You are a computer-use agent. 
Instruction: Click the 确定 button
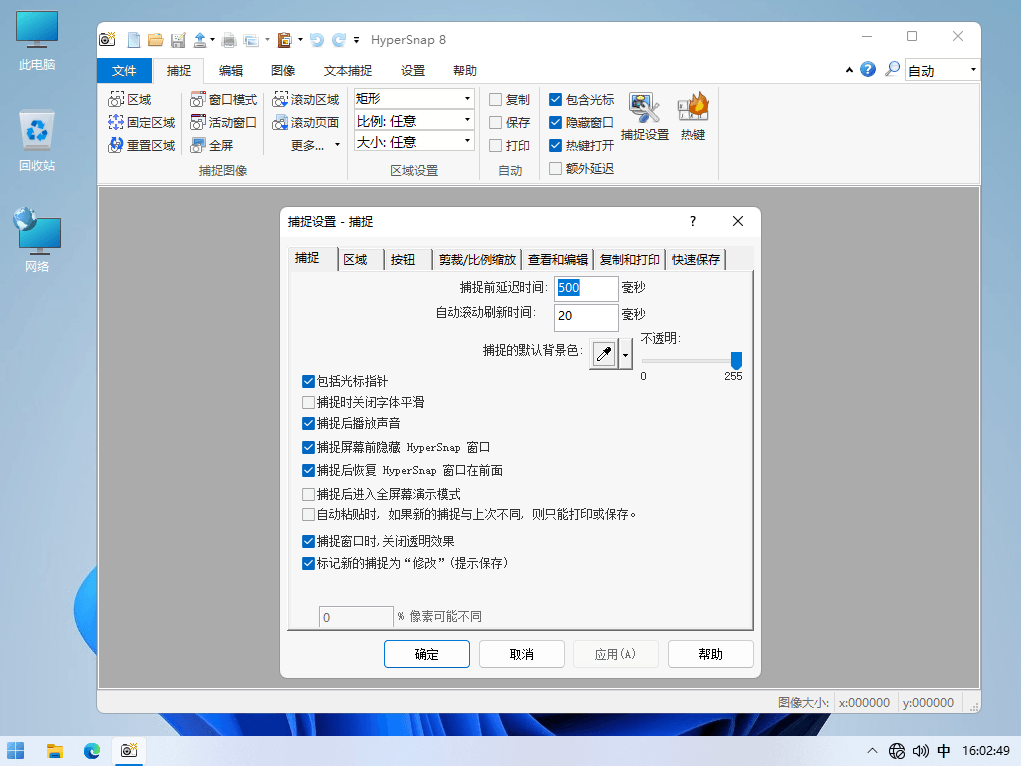427,654
